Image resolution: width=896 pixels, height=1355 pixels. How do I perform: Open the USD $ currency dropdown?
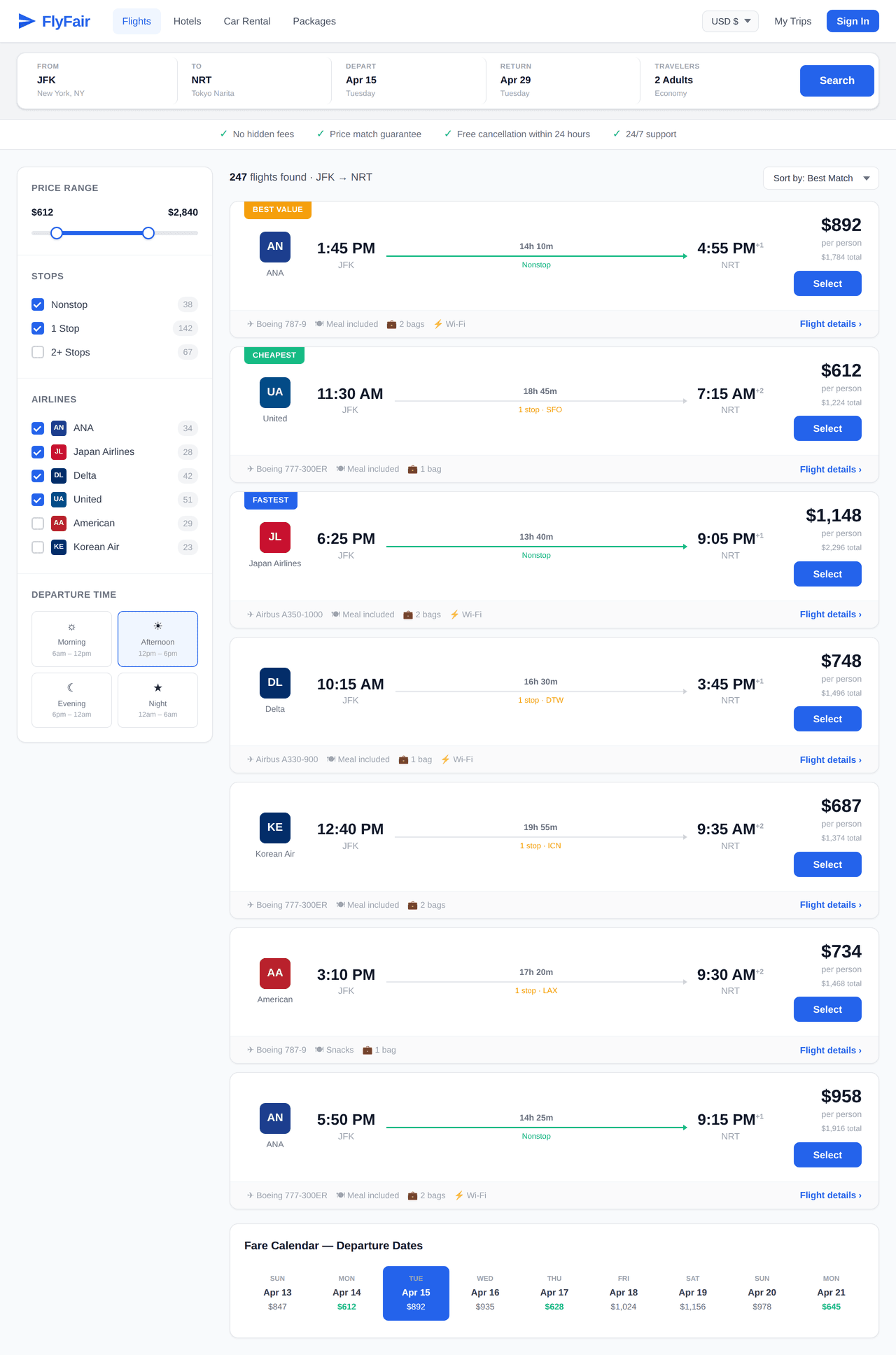[730, 21]
